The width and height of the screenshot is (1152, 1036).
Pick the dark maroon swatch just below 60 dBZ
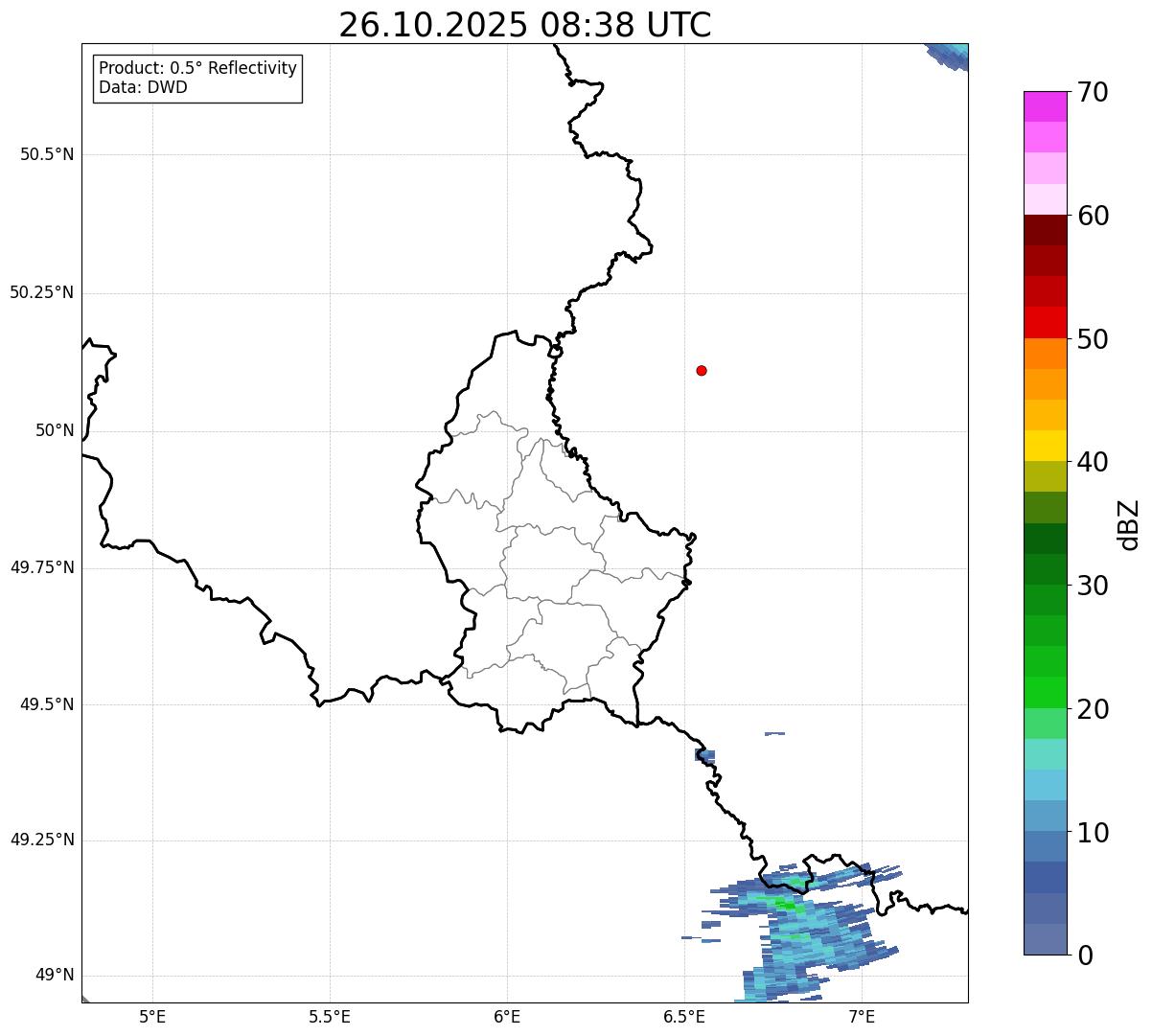[1045, 230]
